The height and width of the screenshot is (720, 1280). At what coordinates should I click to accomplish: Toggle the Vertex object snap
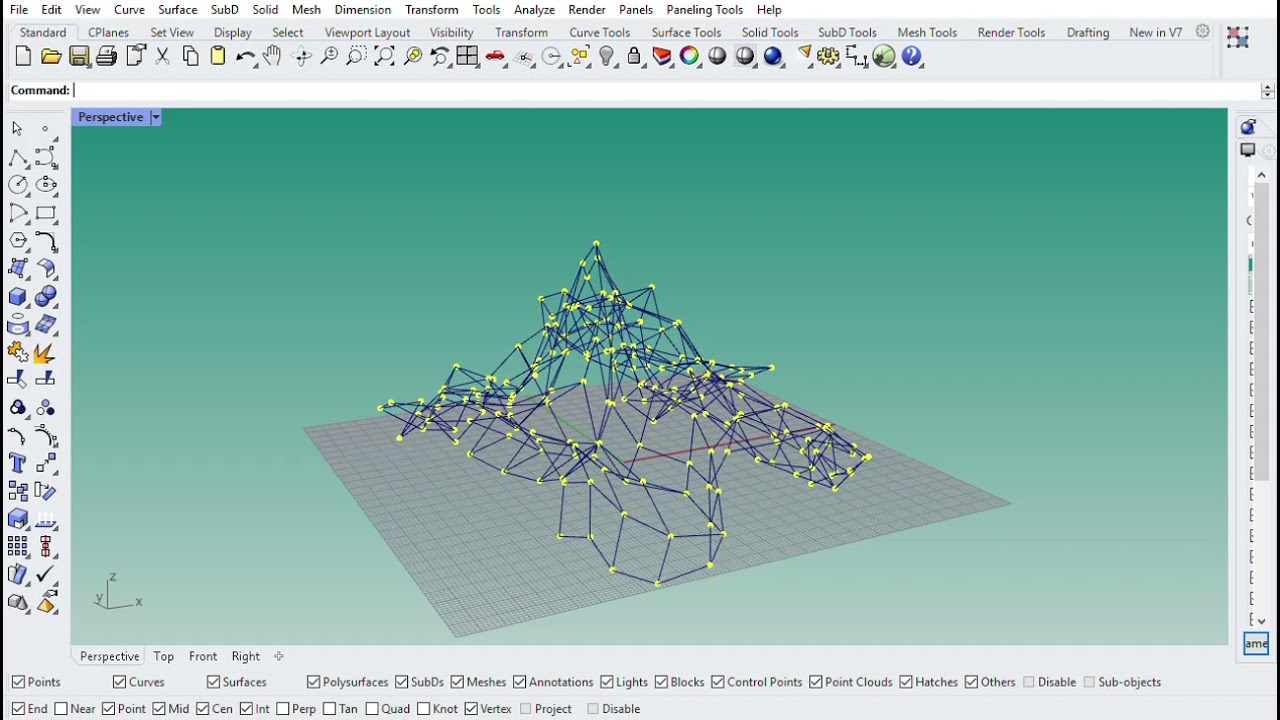point(470,709)
